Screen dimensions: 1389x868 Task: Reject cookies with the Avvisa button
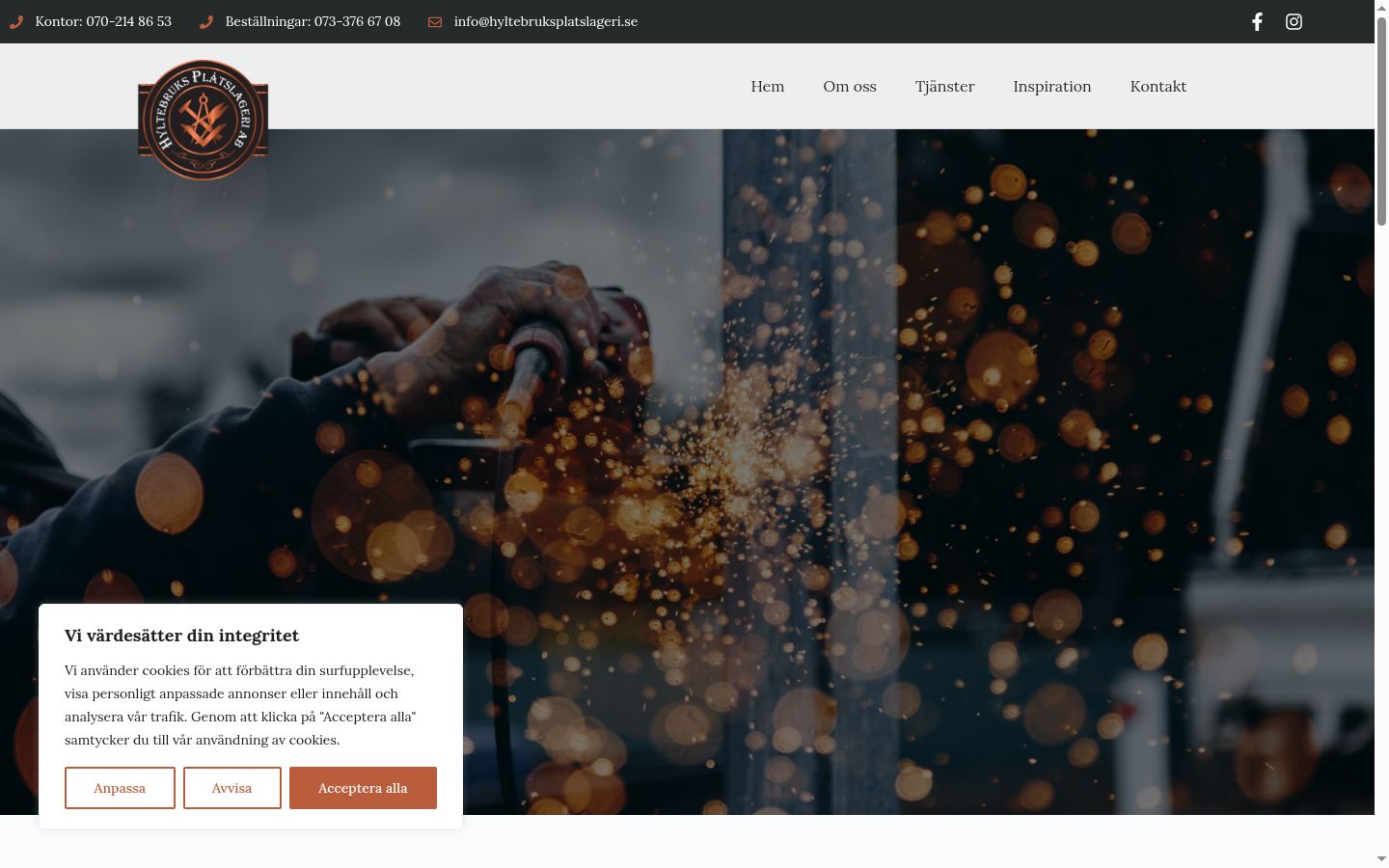(x=232, y=788)
